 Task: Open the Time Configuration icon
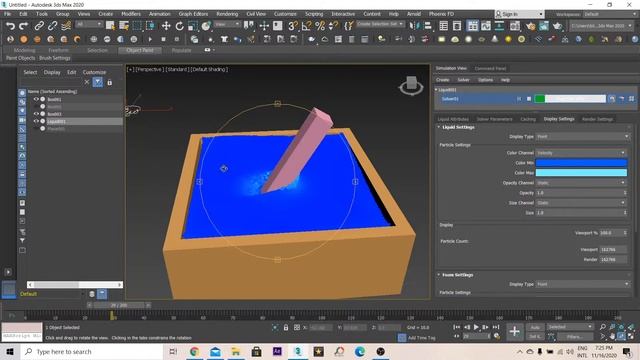[x=497, y=336]
